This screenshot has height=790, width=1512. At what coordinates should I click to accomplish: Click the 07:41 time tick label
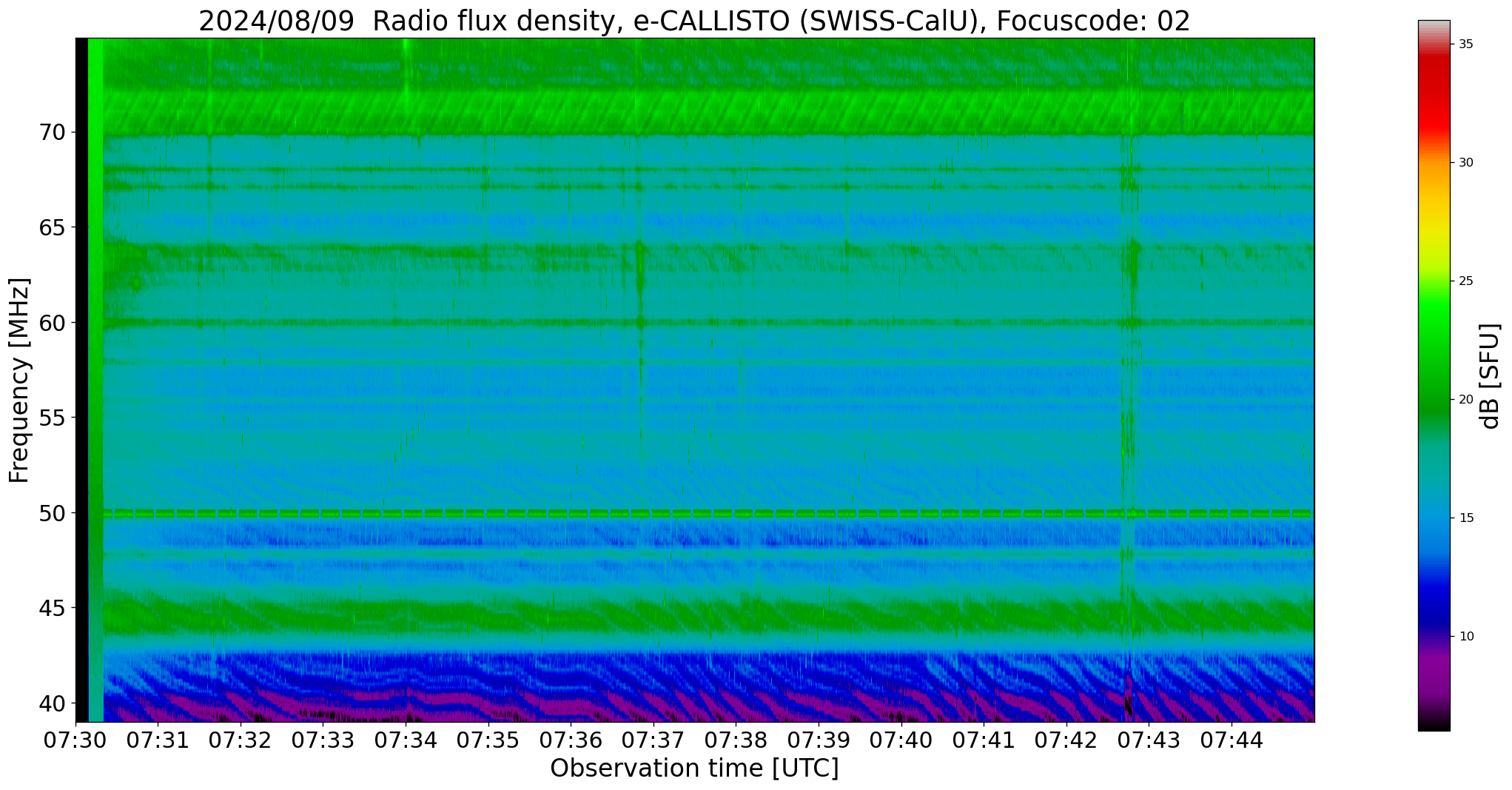(x=984, y=740)
